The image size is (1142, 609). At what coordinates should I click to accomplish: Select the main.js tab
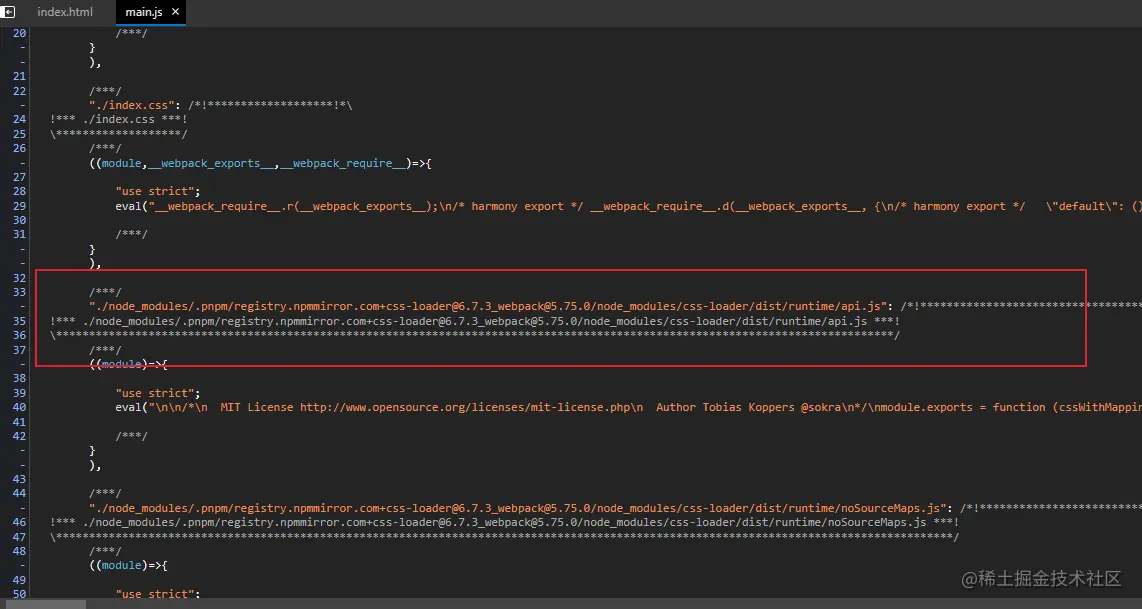(143, 12)
